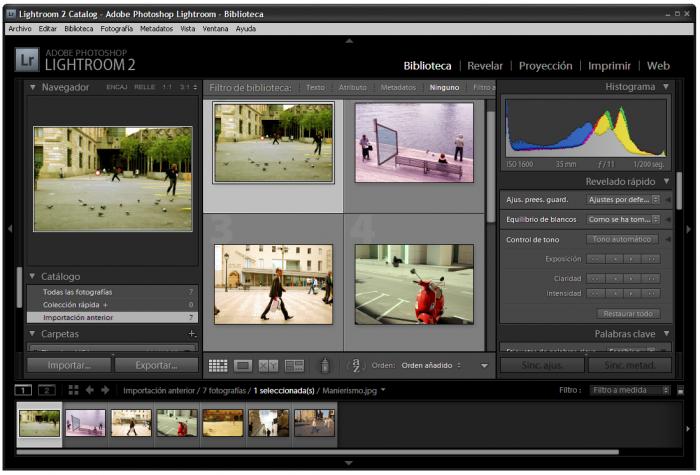The image size is (700, 475).
Task: Open compare view (XY) in the toolbar
Action: pyautogui.click(x=268, y=366)
